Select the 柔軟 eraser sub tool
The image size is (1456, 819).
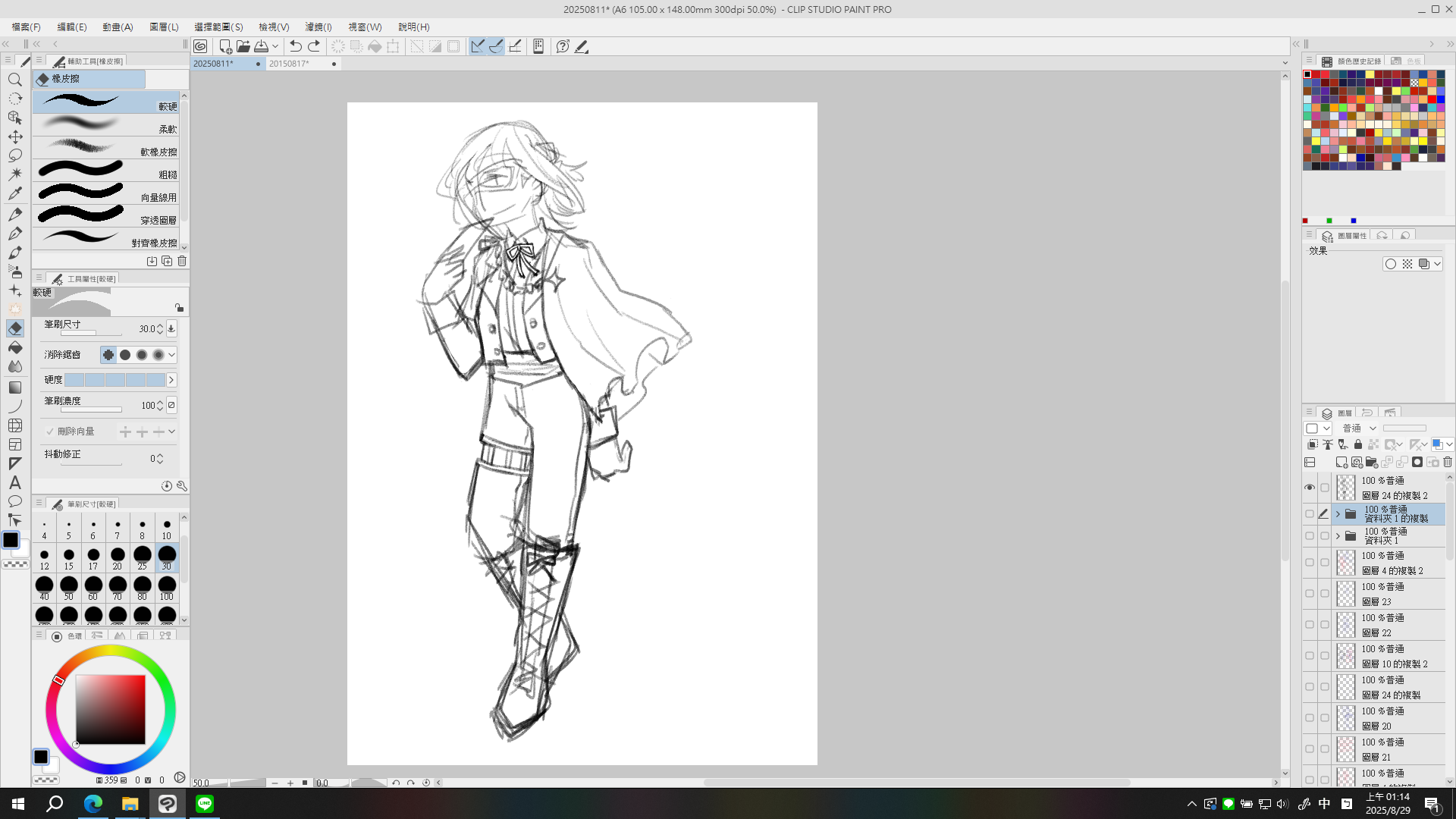106,125
